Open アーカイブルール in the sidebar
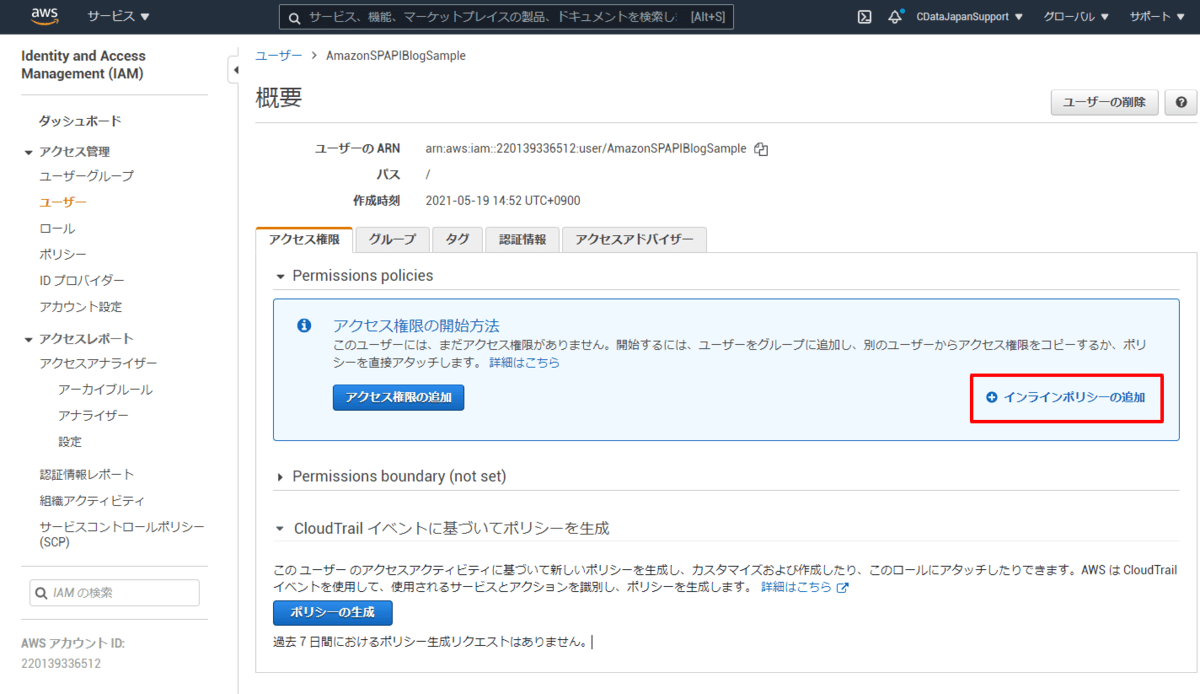The height and width of the screenshot is (694, 1200). click(105, 389)
